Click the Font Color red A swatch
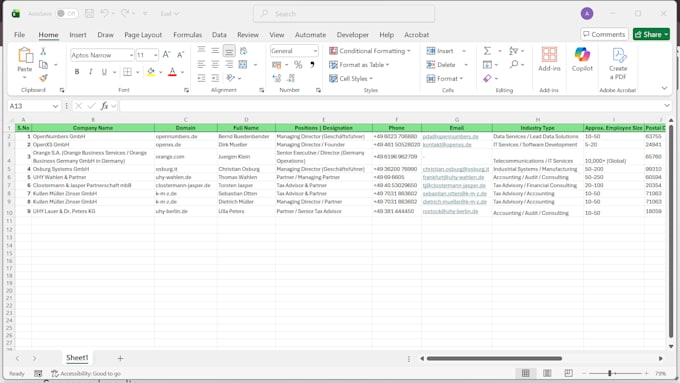Screen dimensions: 680x383 point(172,72)
